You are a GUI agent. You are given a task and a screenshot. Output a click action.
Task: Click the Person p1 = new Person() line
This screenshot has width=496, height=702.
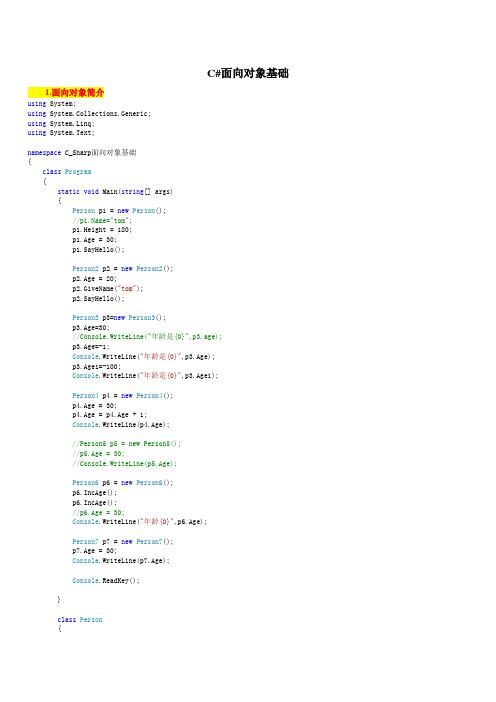coord(119,211)
